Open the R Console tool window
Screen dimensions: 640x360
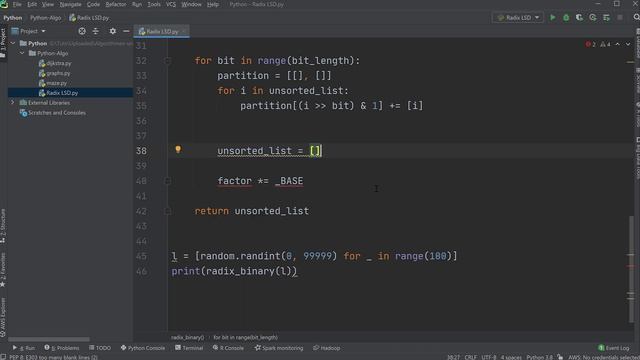click(228, 348)
